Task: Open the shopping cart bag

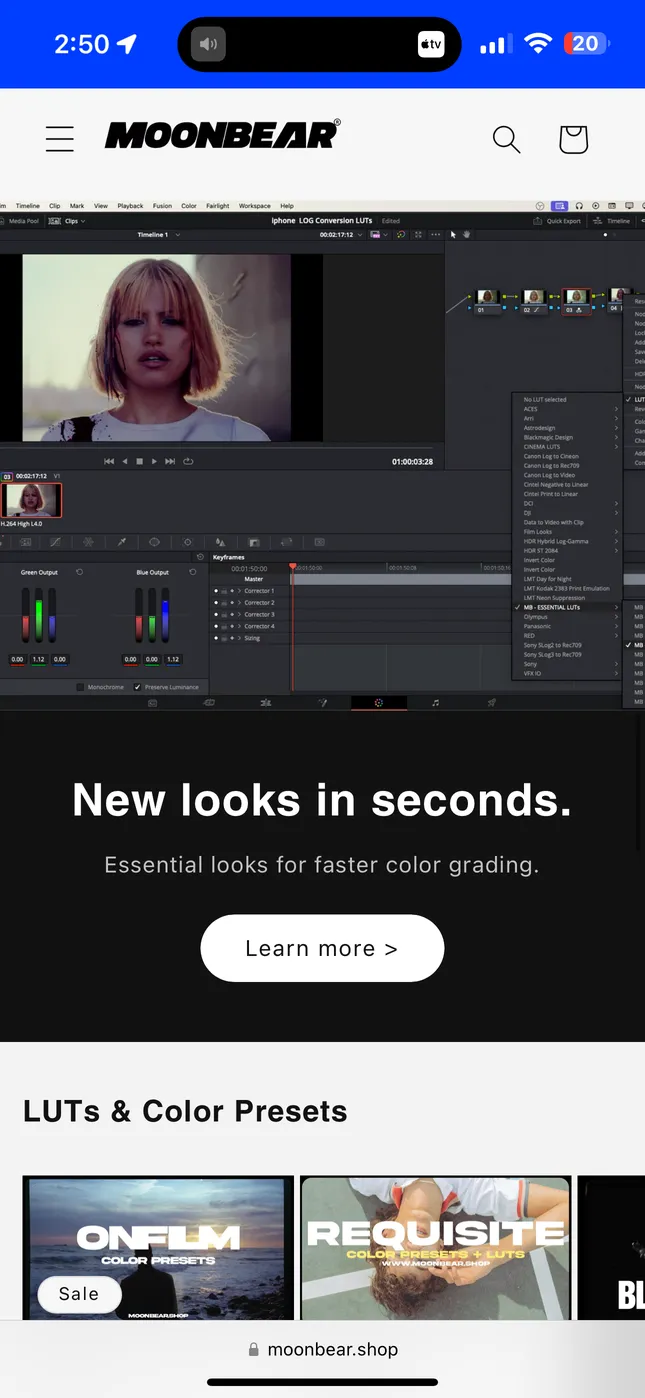Action: tap(573, 139)
